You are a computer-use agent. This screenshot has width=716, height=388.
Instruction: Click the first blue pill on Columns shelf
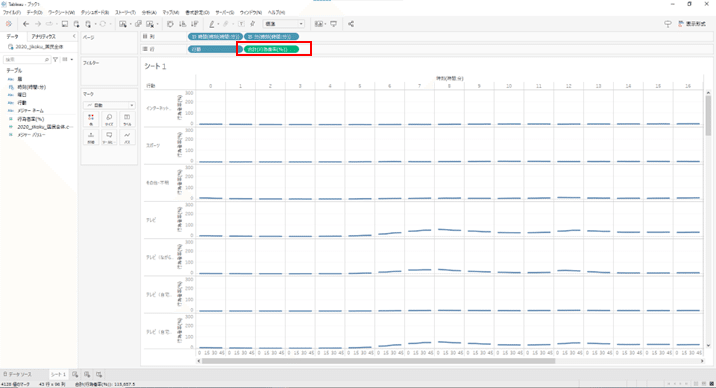(215, 37)
